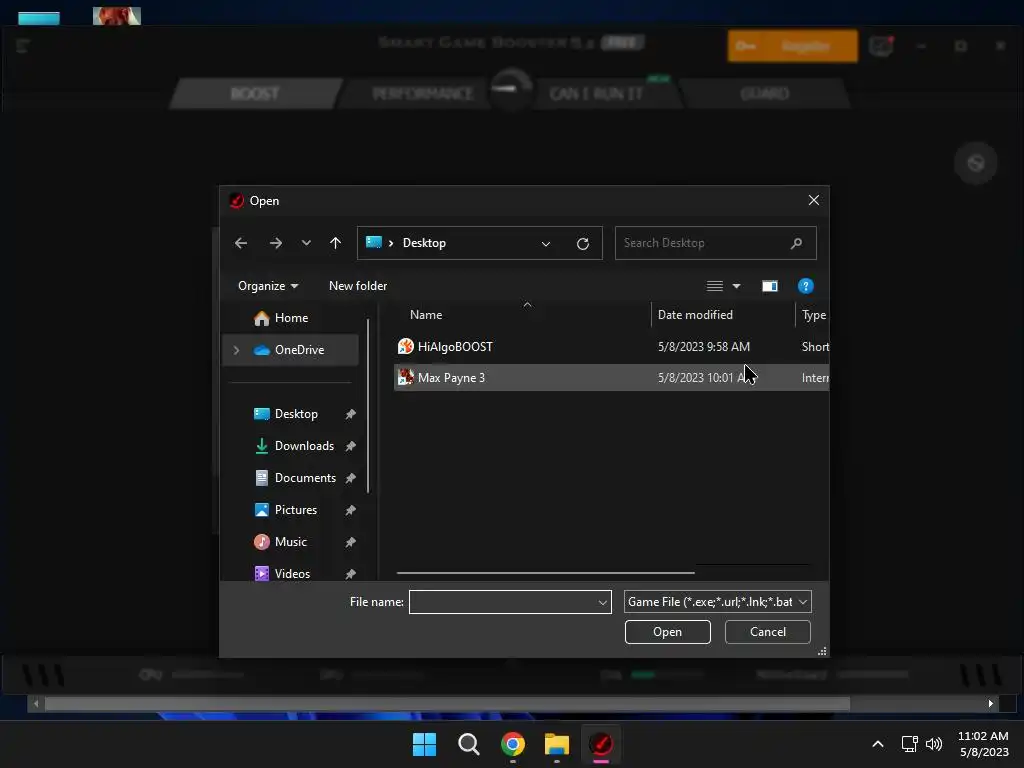Unpin Pictures using its pin icon
The width and height of the screenshot is (1024, 768).
click(351, 510)
